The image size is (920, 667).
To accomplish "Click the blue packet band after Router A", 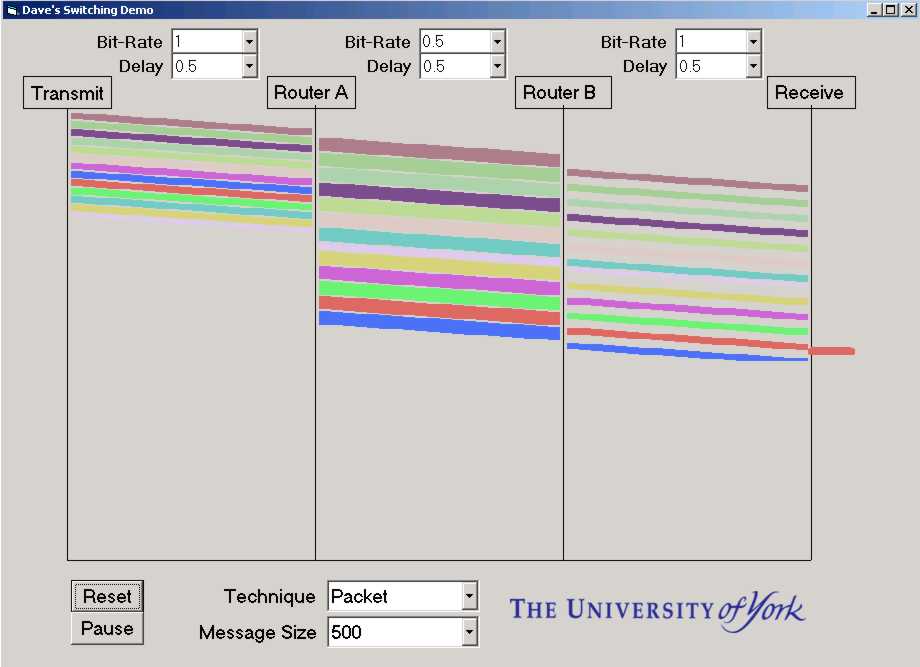I will click(x=439, y=325).
